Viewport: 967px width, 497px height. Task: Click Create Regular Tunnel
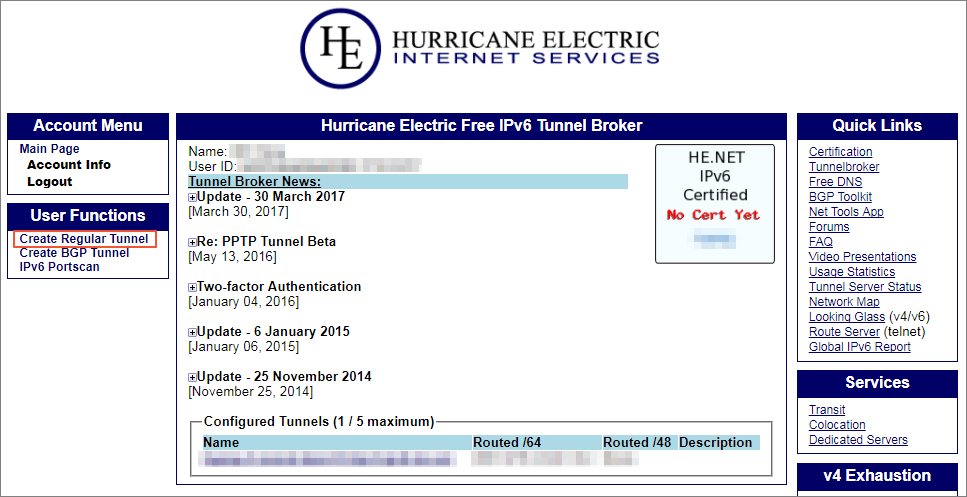84,239
